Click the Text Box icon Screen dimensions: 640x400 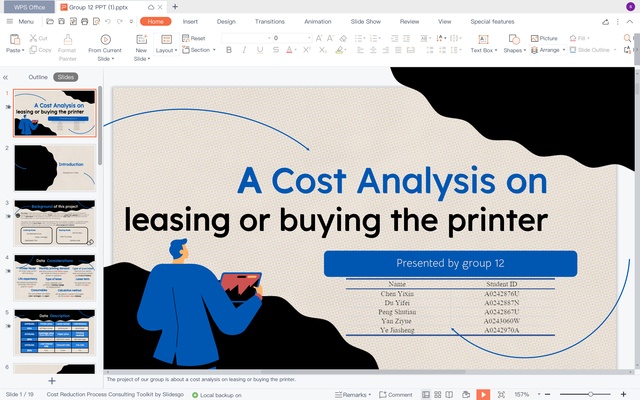pos(483,39)
